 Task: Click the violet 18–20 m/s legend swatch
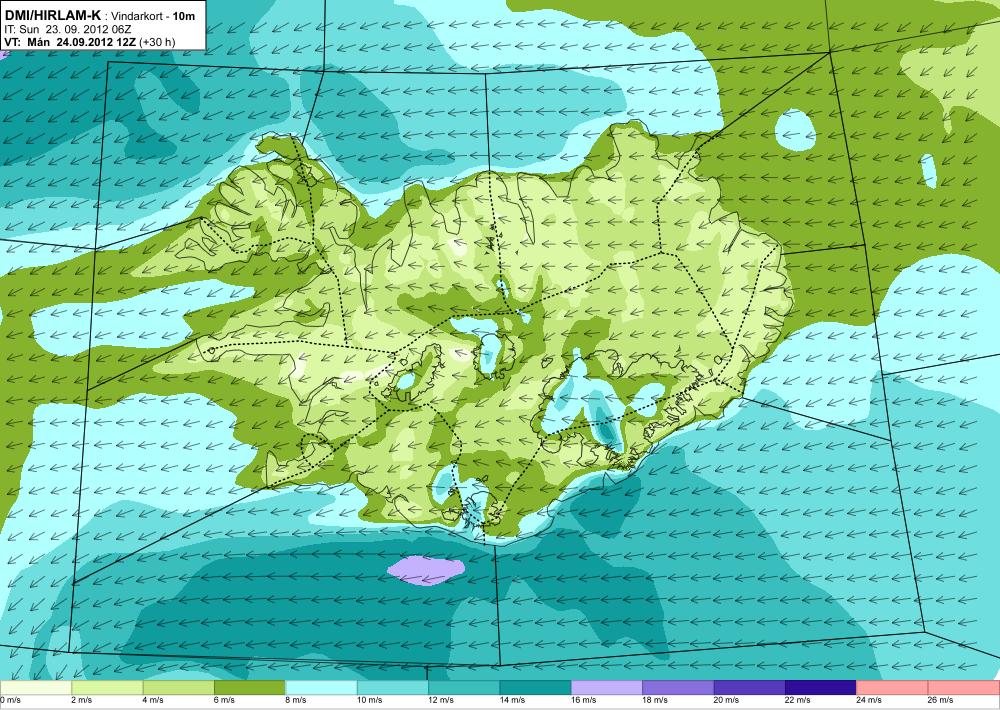[x=678, y=688]
